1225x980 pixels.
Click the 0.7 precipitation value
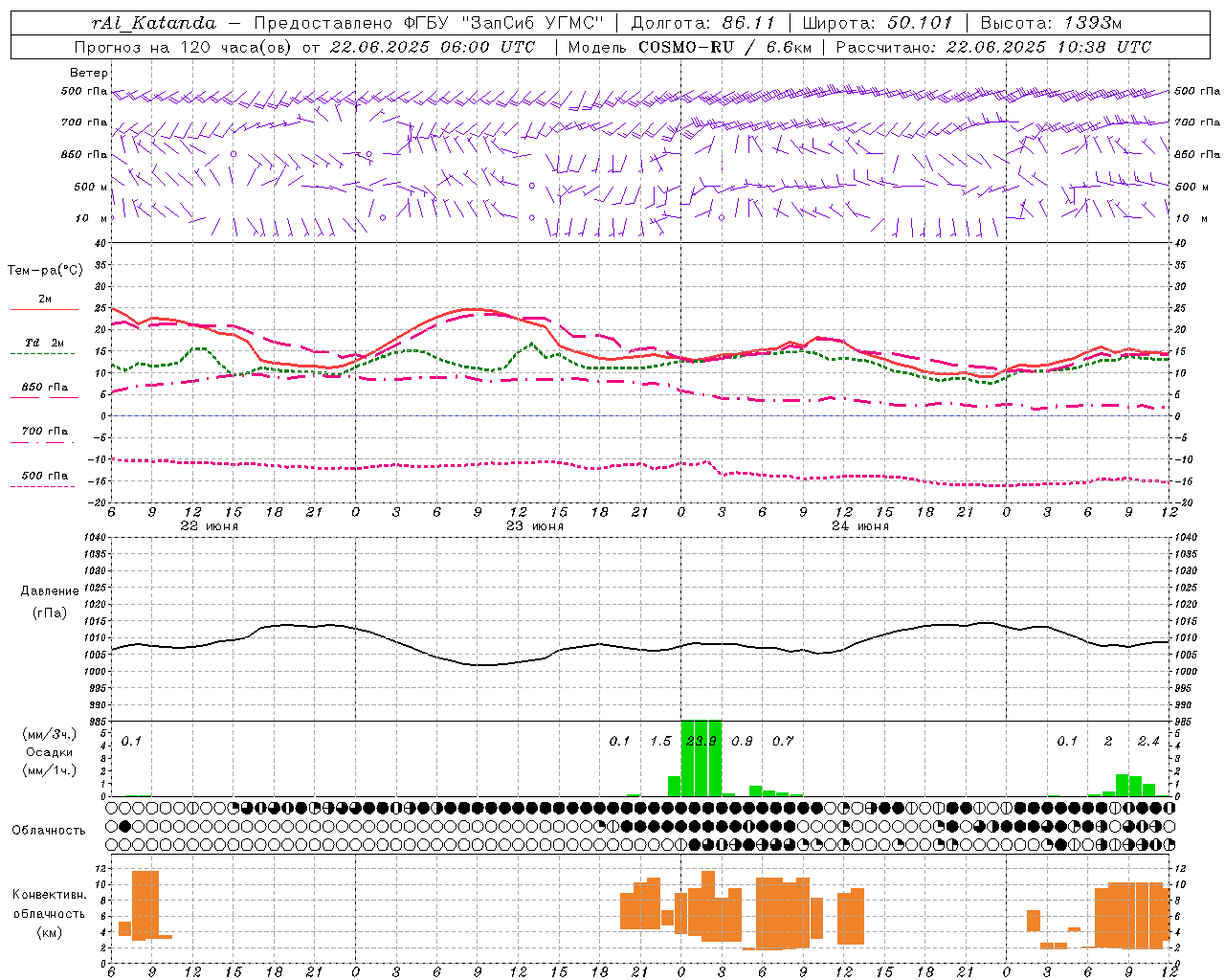click(783, 742)
